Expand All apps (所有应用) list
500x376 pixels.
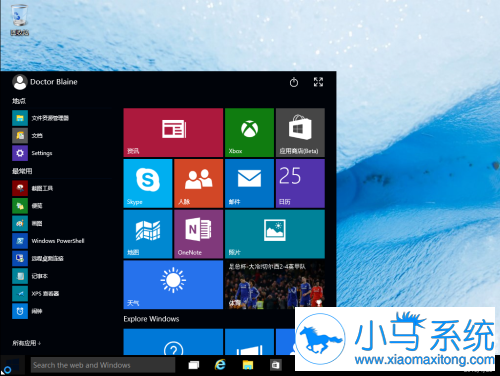[x=27, y=343]
